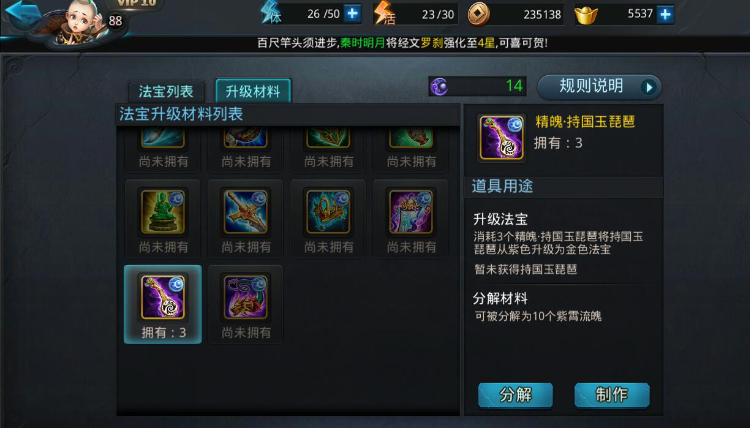
Task: Select the owned pipa material (拥有：3)
Action: pos(163,304)
